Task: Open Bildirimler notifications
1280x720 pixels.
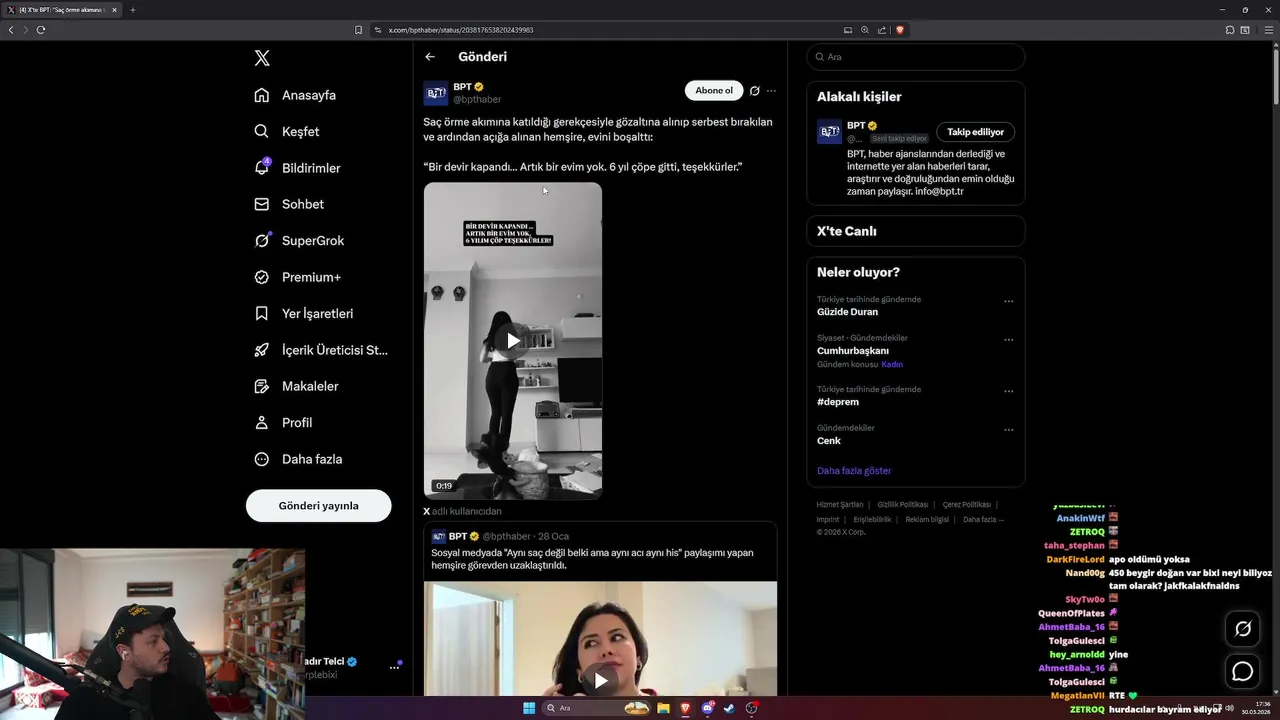Action: pyautogui.click(x=298, y=168)
